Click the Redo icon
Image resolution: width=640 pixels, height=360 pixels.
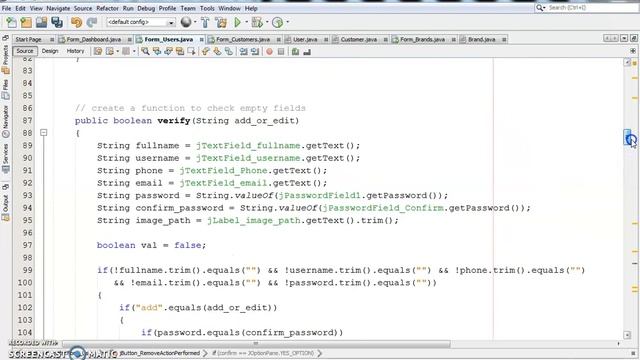(92, 22)
